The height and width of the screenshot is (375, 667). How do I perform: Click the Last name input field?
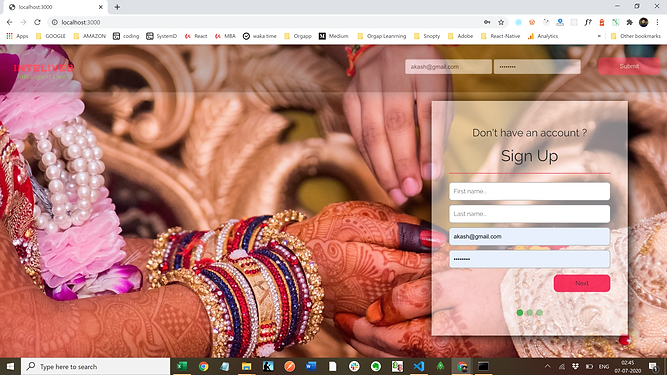coord(530,214)
